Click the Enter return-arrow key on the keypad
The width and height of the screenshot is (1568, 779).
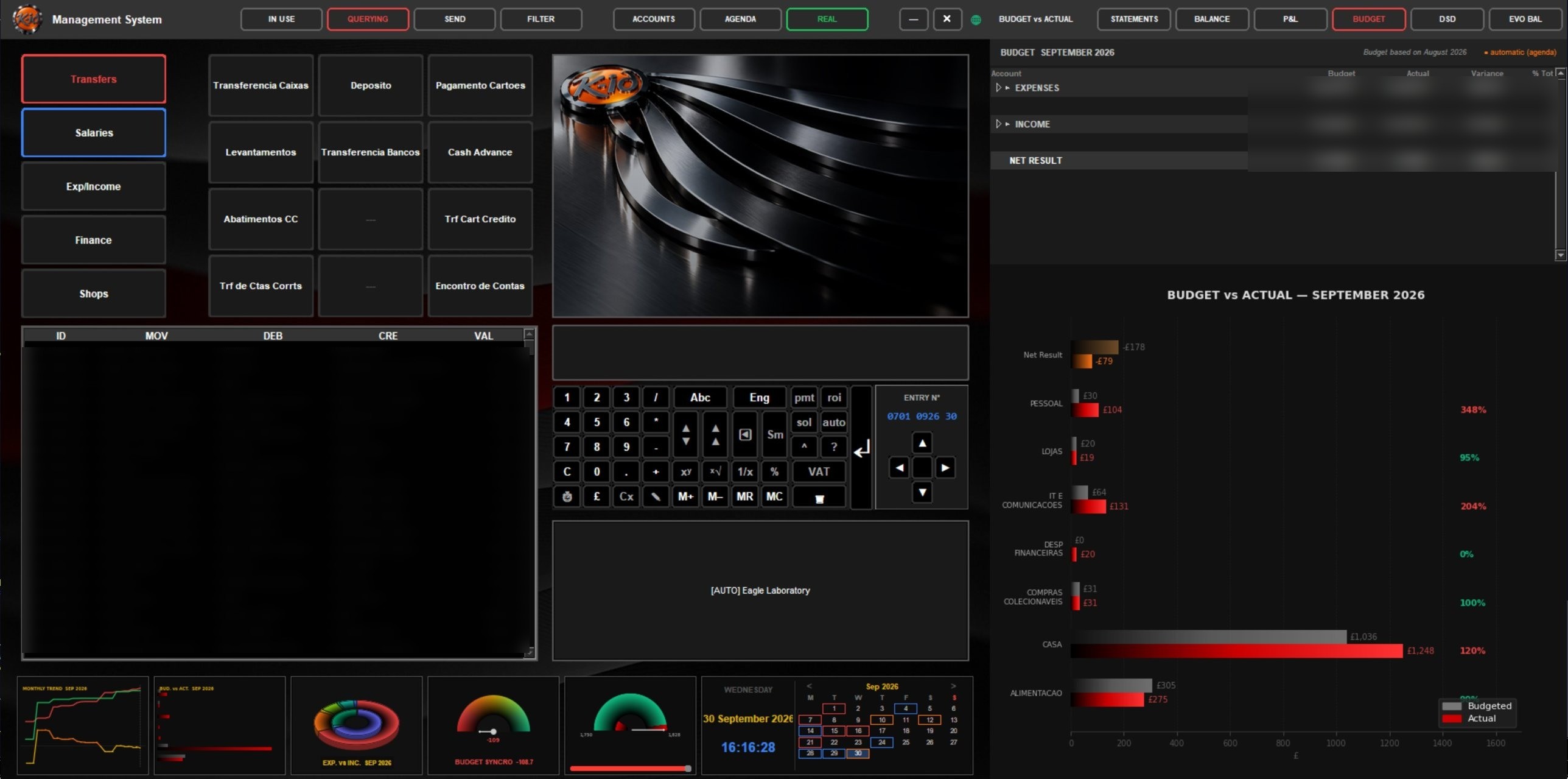pos(861,448)
